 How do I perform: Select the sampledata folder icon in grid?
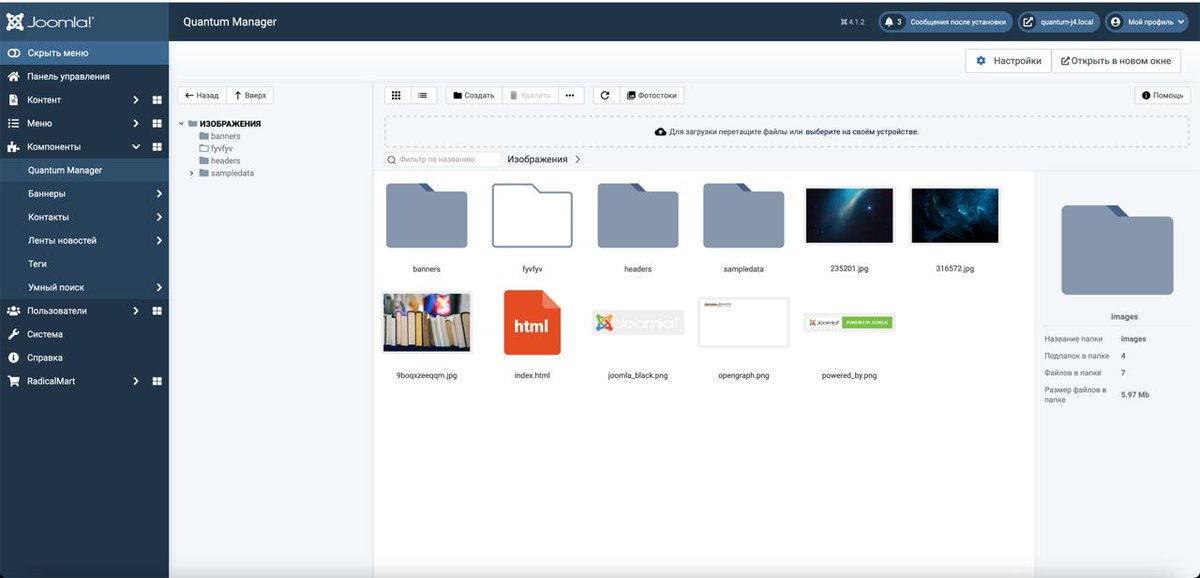click(x=744, y=216)
